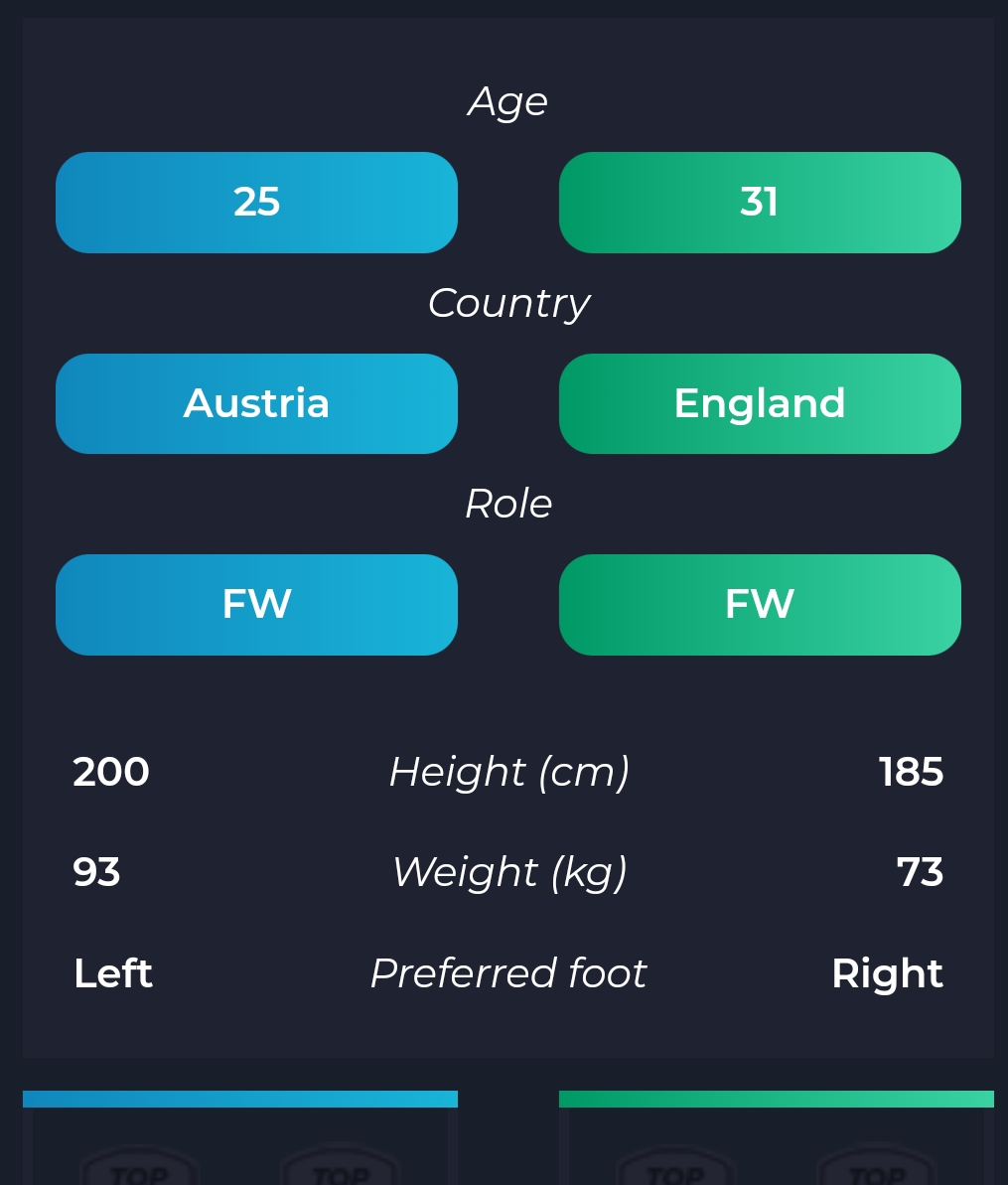
Task: Click the Preferred foot label
Action: (508, 972)
